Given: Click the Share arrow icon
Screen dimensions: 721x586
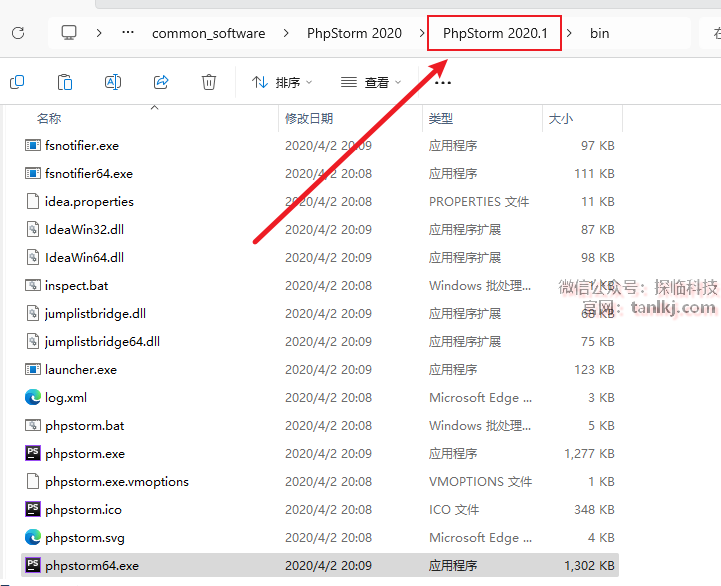Looking at the screenshot, I should point(161,82).
